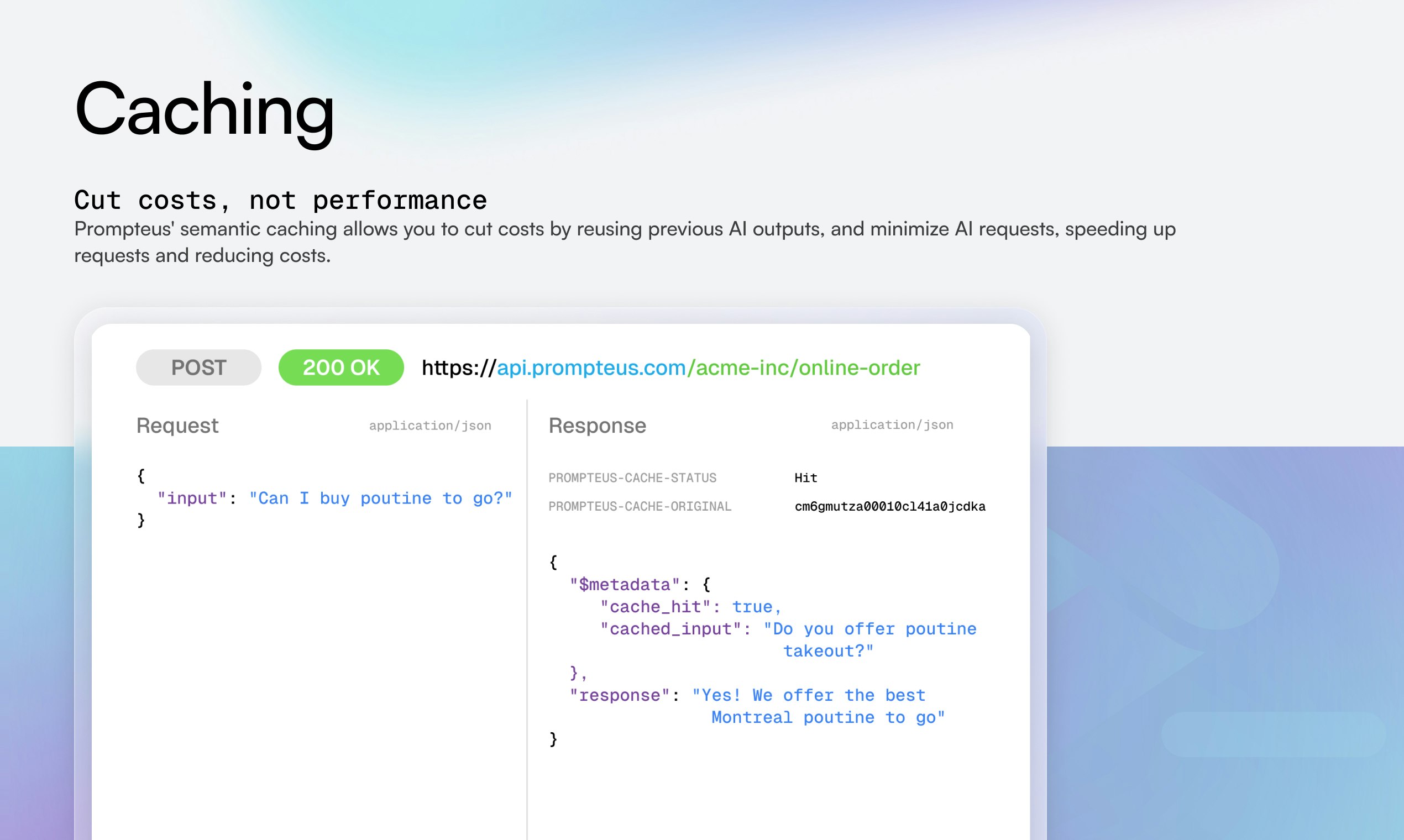This screenshot has width=1404, height=840.
Task: Click the "cached_input" value text
Action: (x=869, y=629)
